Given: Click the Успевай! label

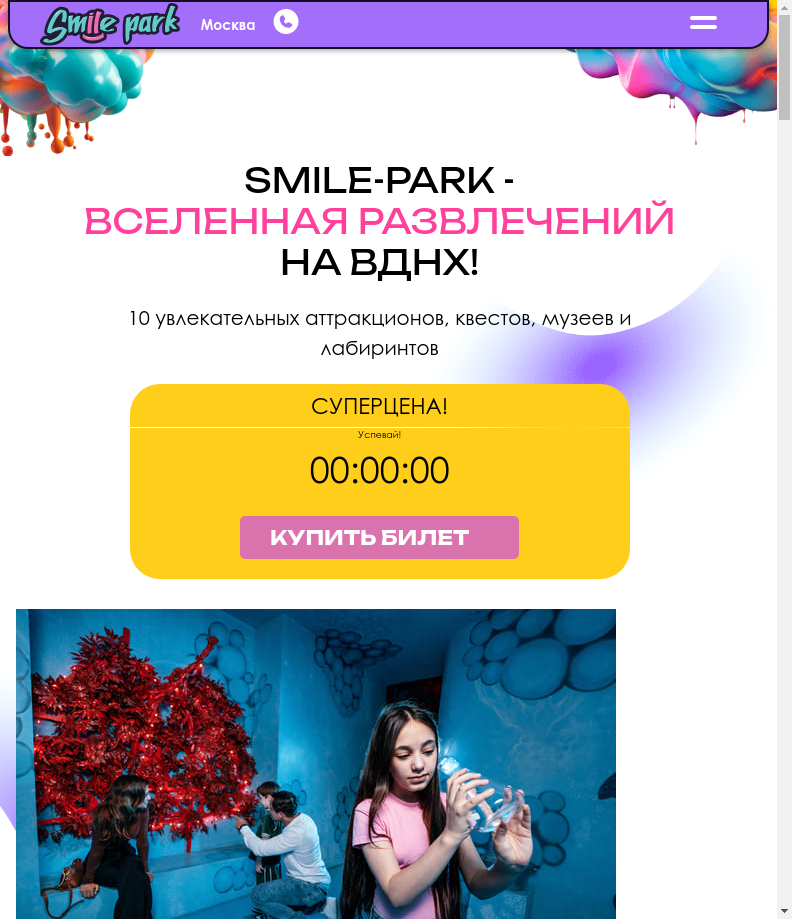Looking at the screenshot, I should pyautogui.click(x=379, y=435).
